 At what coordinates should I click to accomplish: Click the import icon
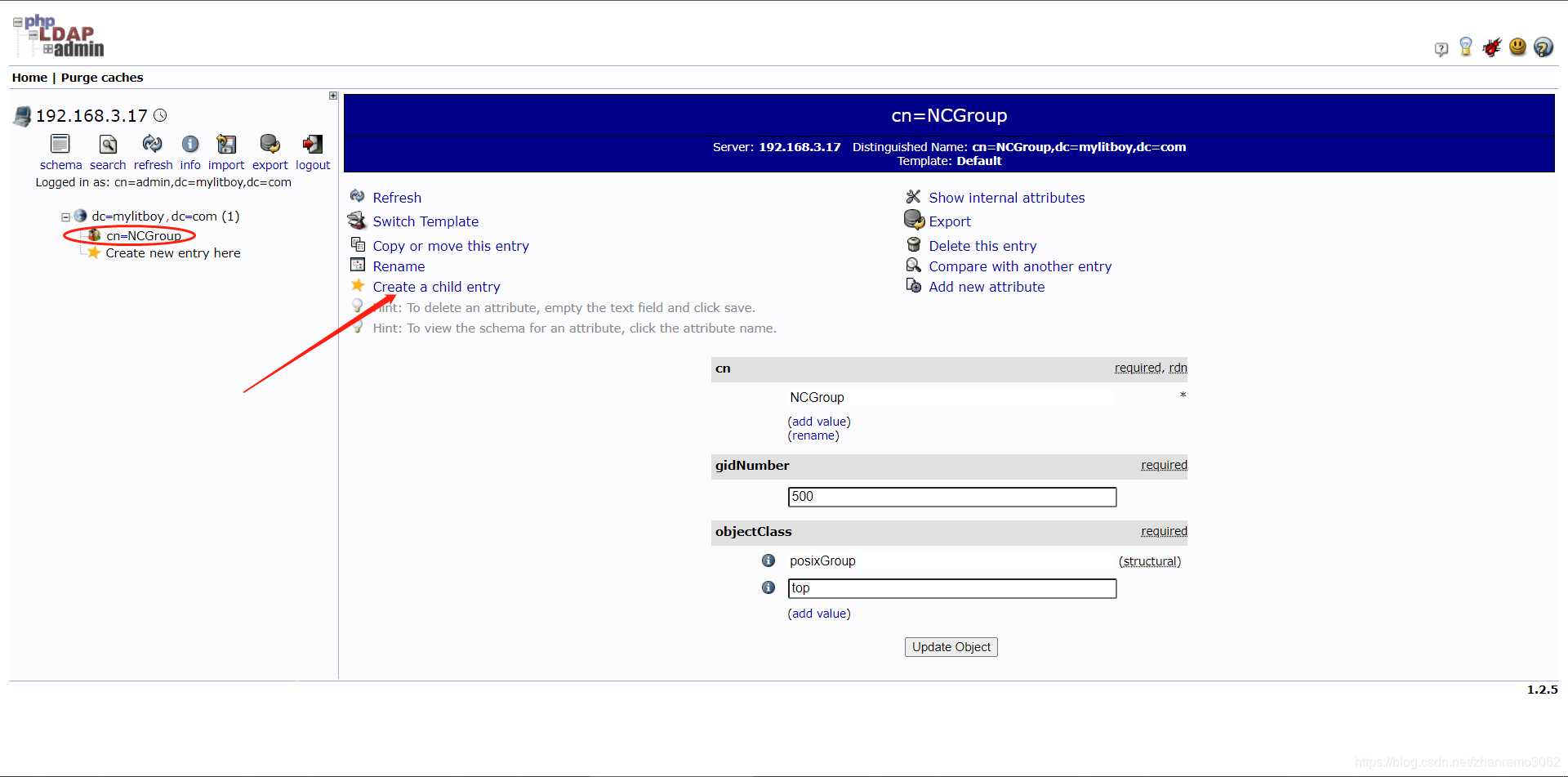click(x=226, y=144)
